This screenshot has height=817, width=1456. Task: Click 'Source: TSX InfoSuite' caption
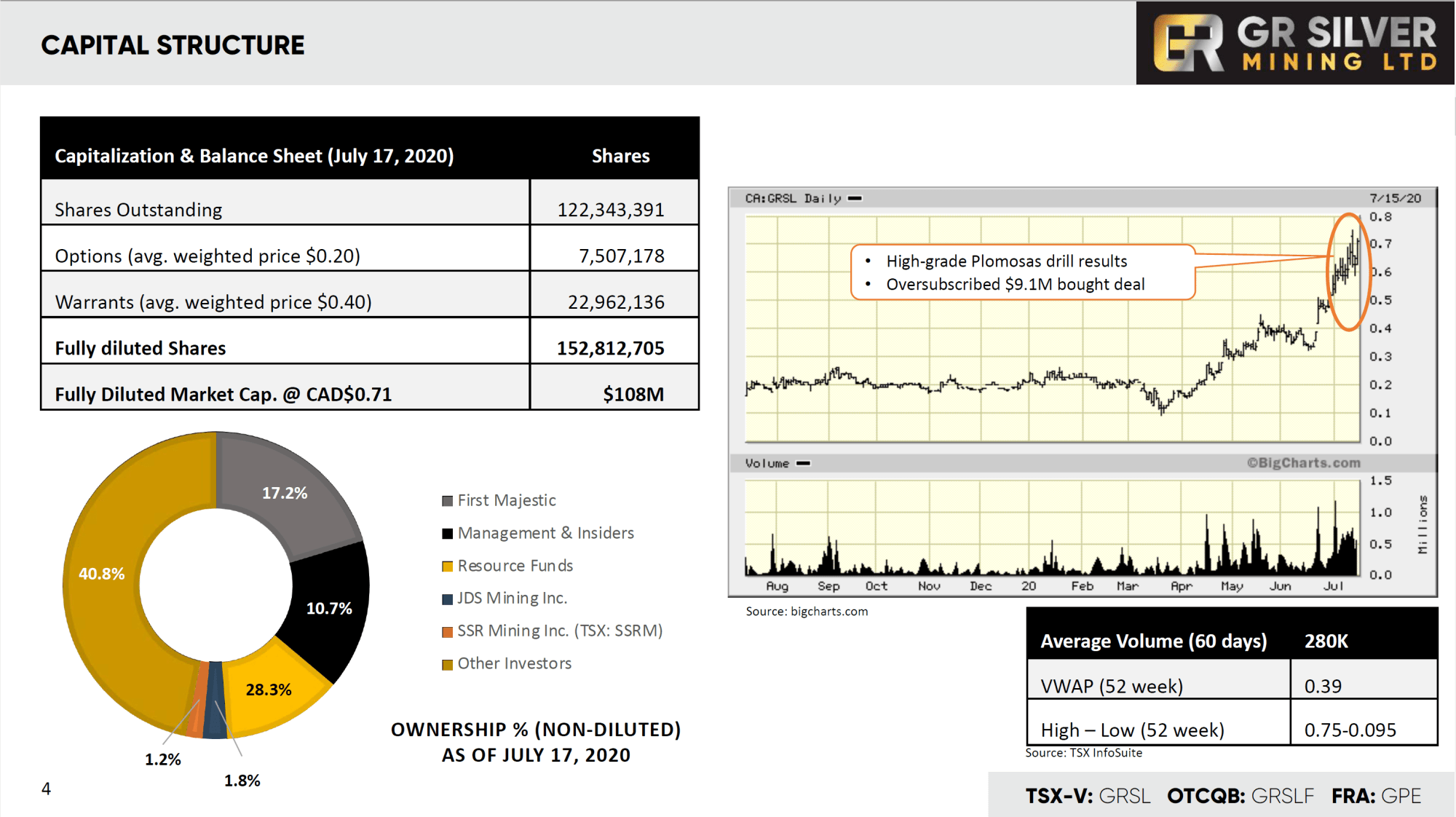1084,753
